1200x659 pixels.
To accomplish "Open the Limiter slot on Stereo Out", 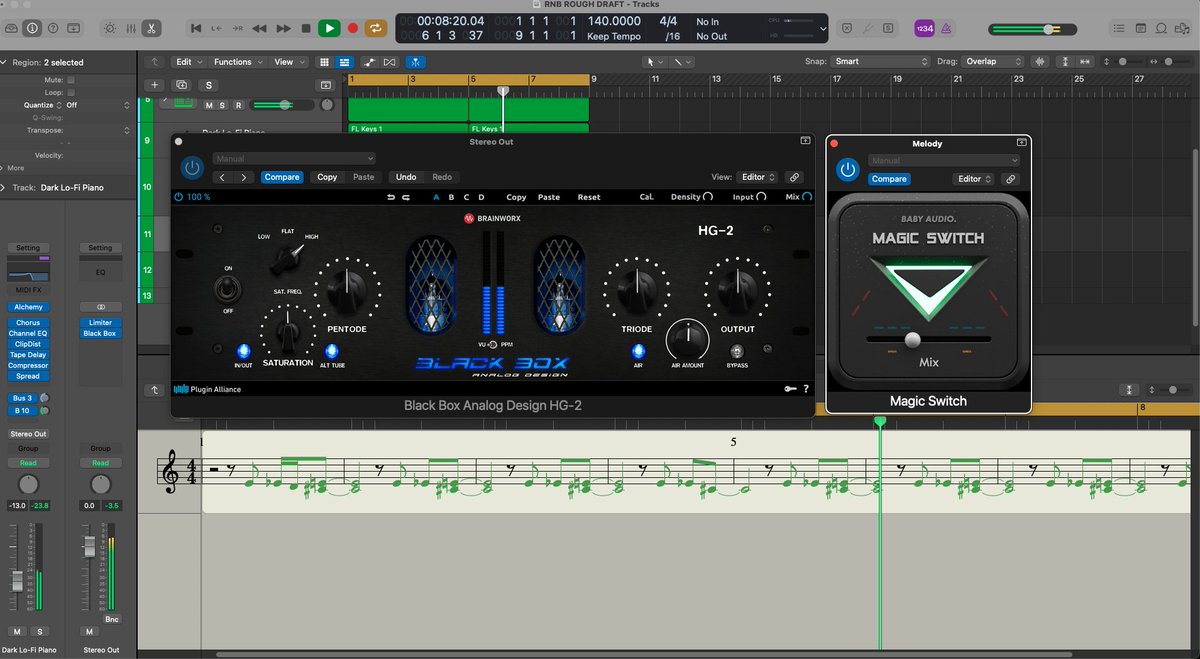I will click(100, 323).
